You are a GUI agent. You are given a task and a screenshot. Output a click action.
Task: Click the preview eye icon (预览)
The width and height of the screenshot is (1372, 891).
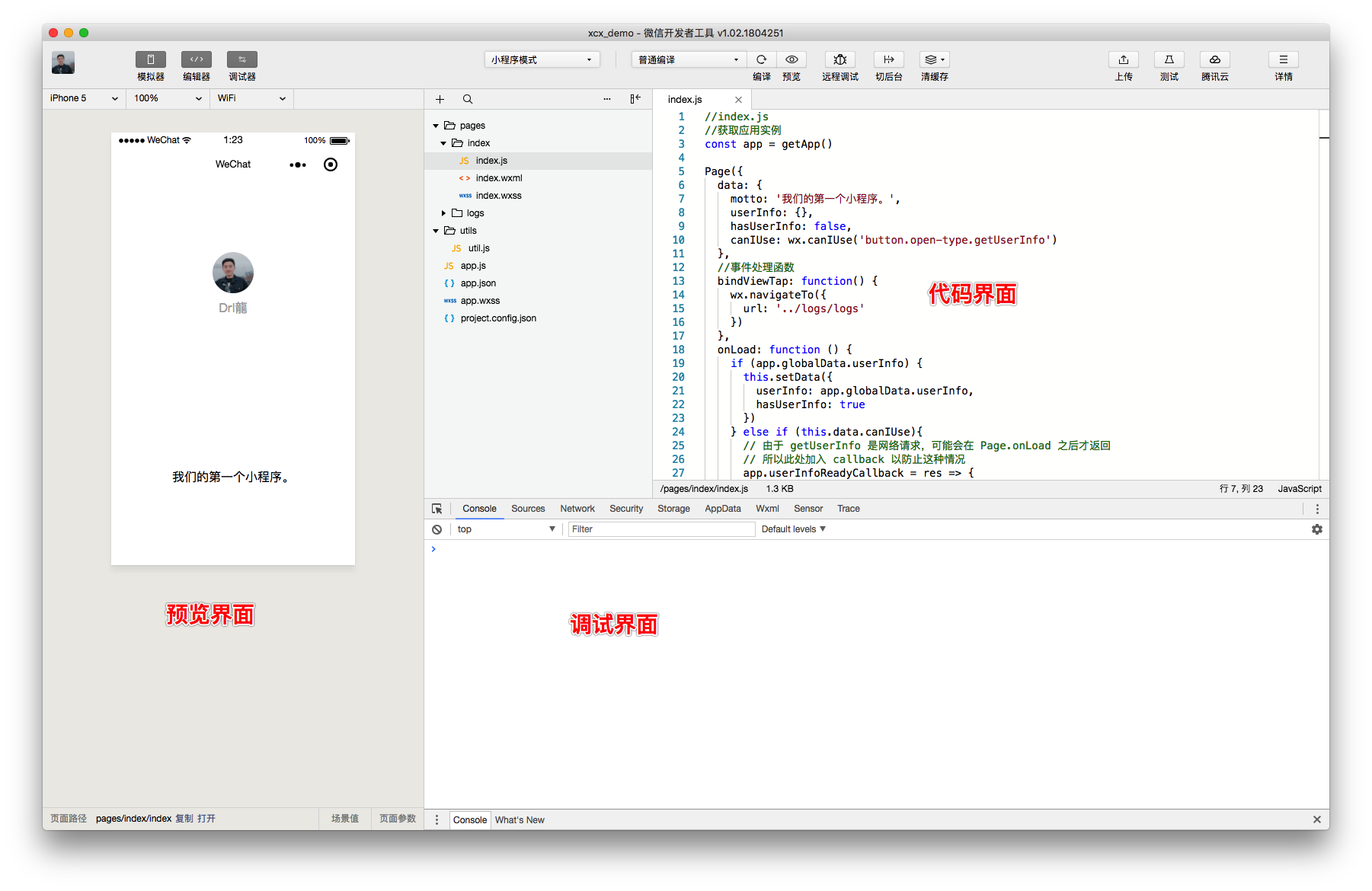coord(792,59)
